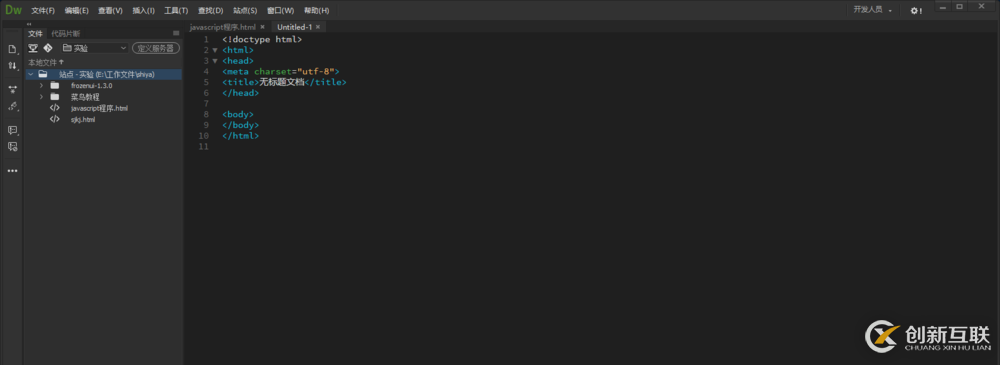Close the javascript程序.html tab
The height and width of the screenshot is (365, 1000).
[x=262, y=27]
